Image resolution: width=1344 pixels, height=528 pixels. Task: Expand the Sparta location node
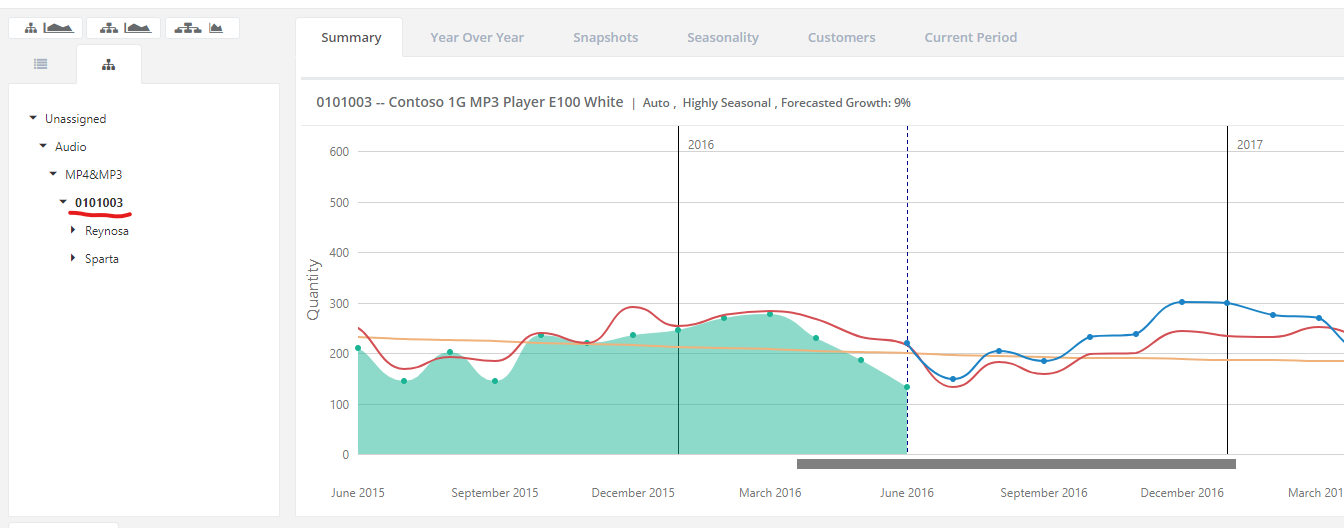(73, 258)
